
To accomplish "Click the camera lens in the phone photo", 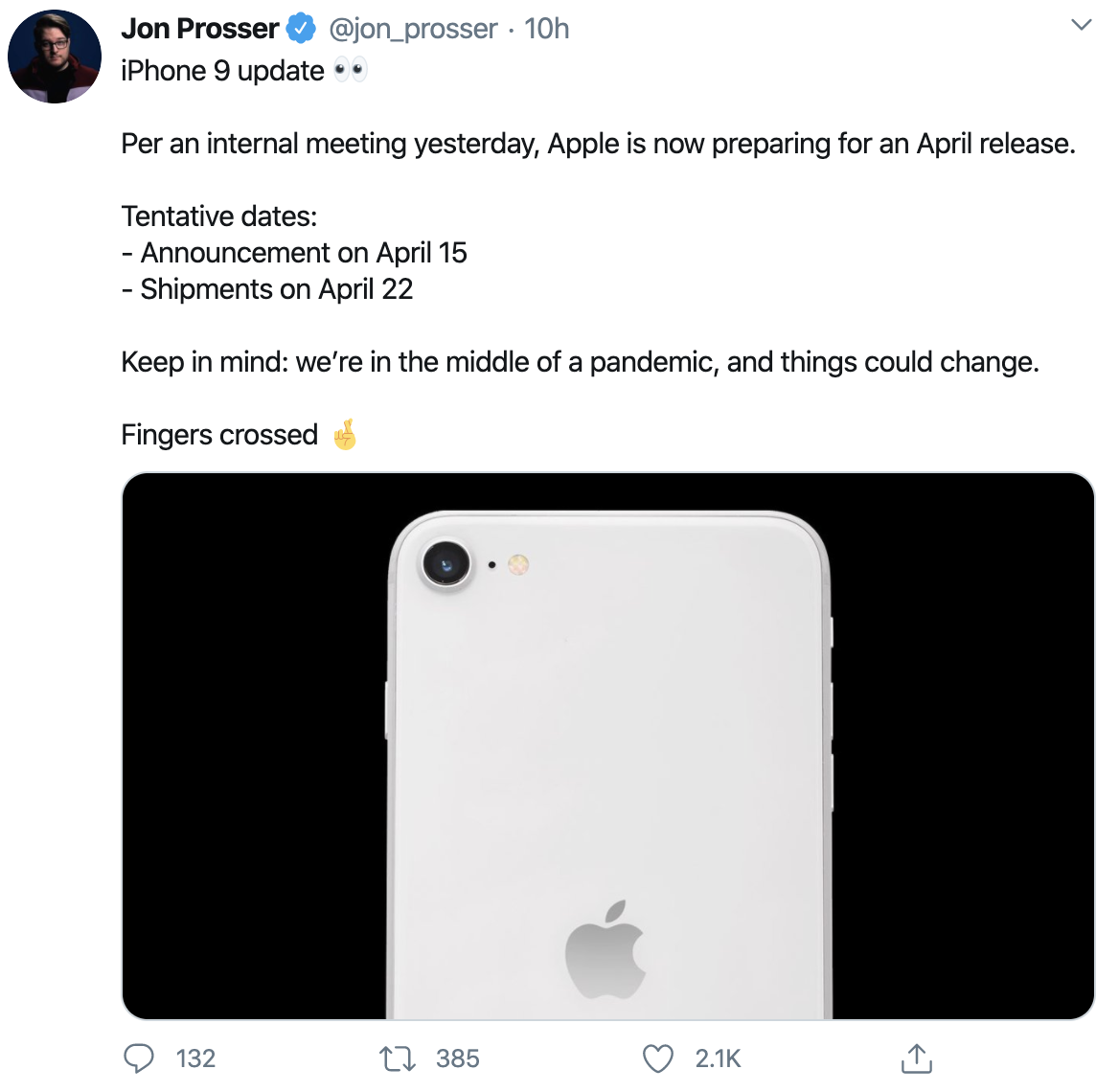I will click(x=446, y=564).
